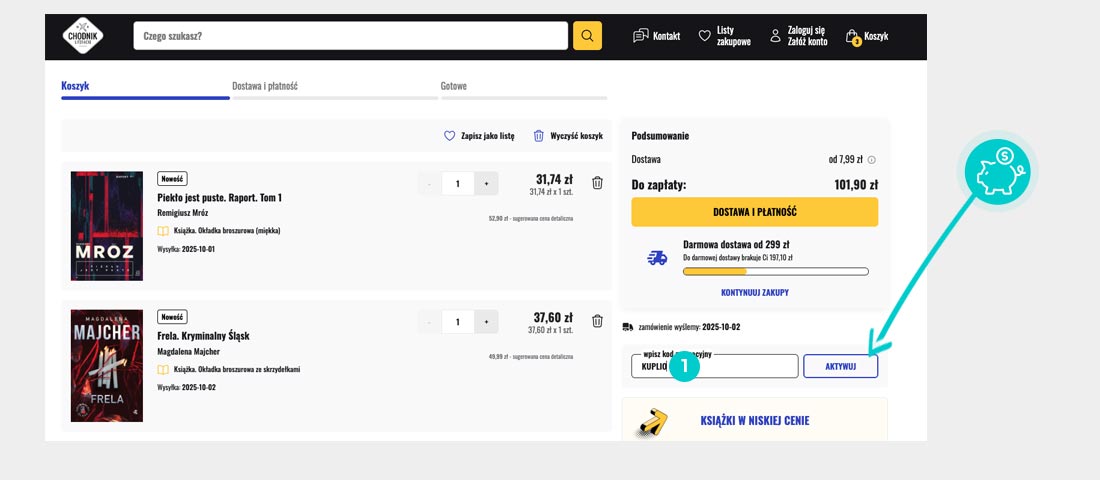Decrease quantity of Frela book
Viewport: 1100px width, 480px height.
(429, 322)
